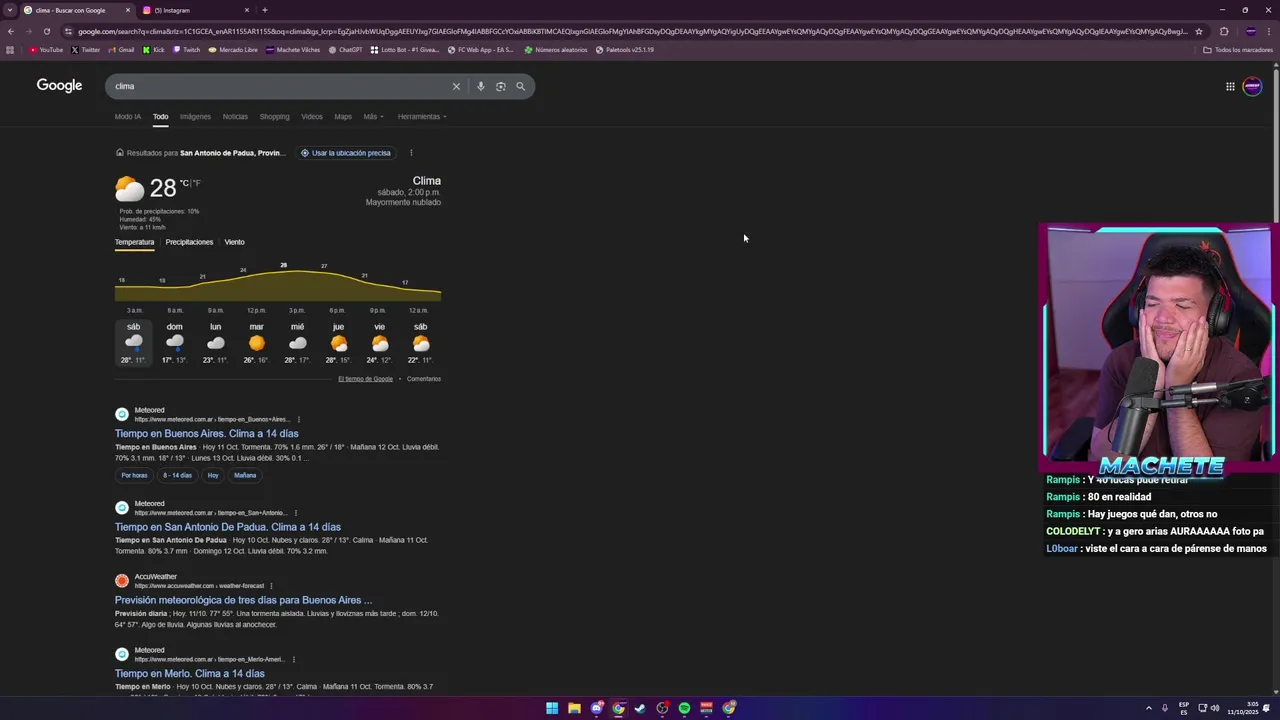Select the dom forecast day
Image resolution: width=1280 pixels, height=720 pixels.
point(174,343)
